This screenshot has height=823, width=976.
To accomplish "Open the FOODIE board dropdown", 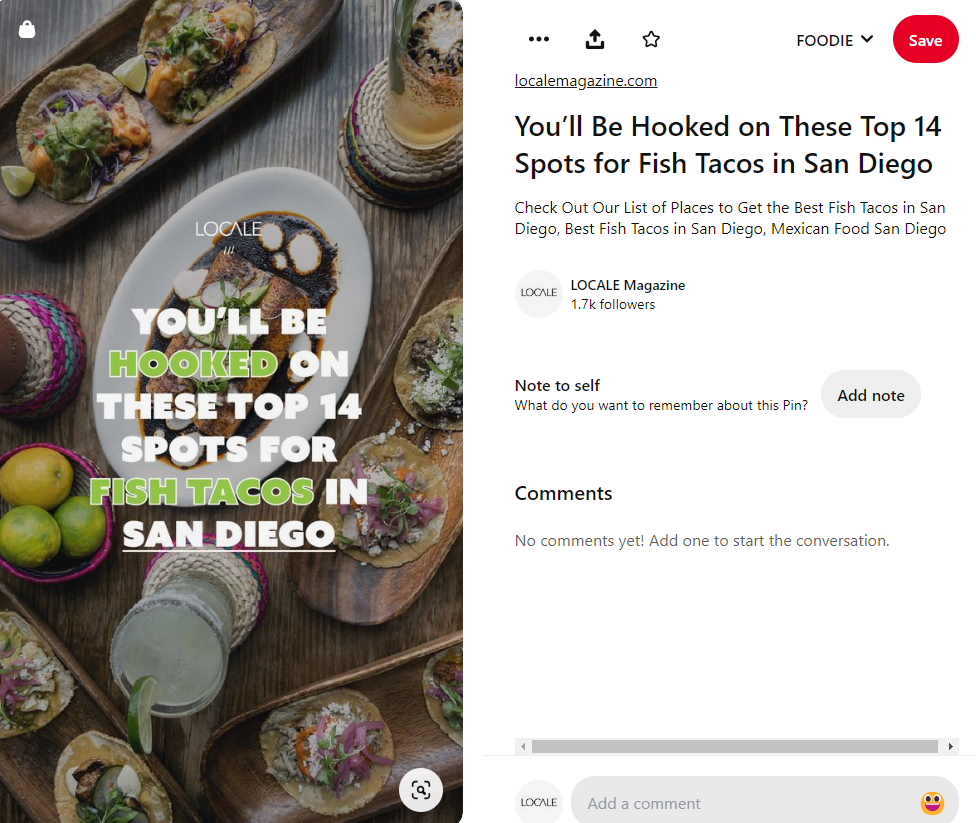I will pos(835,40).
